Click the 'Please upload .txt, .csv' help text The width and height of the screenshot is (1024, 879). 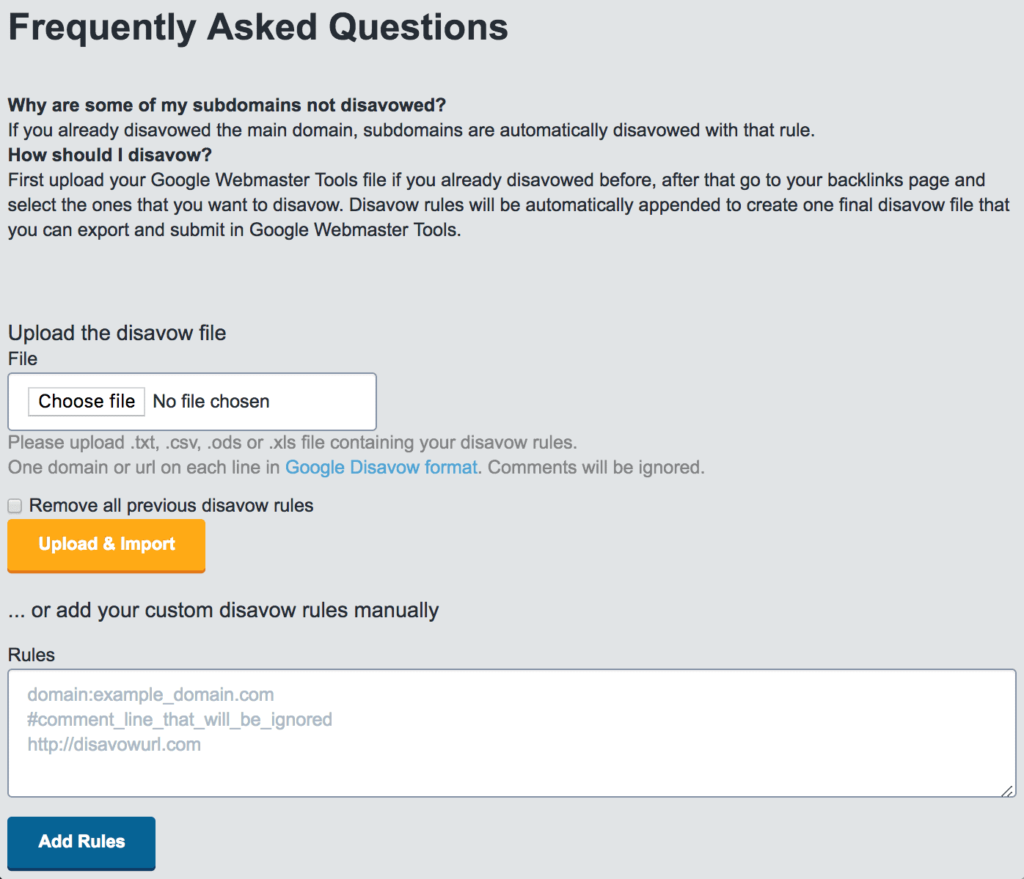[x=292, y=442]
